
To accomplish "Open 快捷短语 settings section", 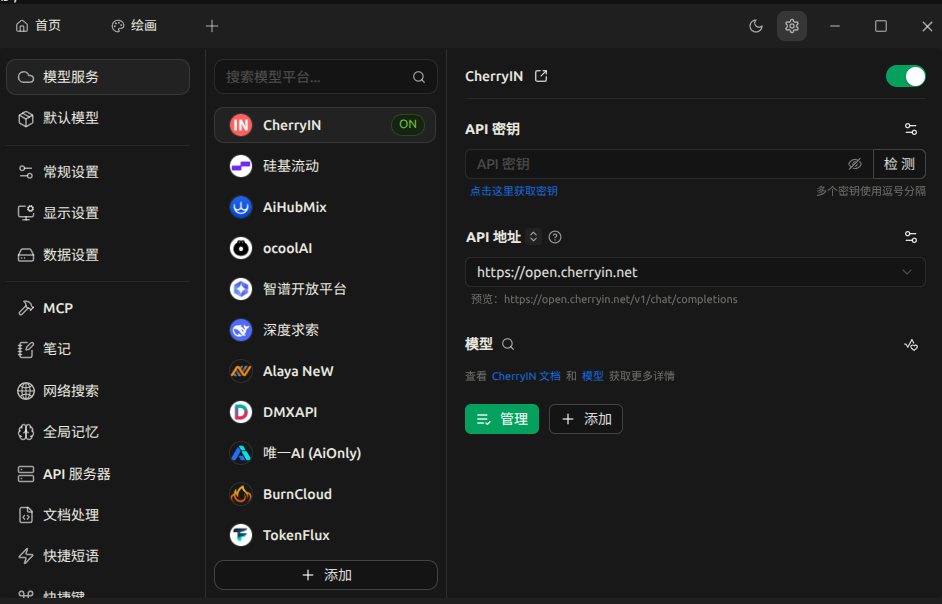I will coord(98,556).
